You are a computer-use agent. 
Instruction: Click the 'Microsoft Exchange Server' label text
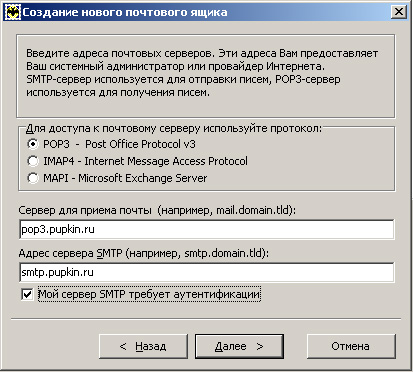pos(143,178)
